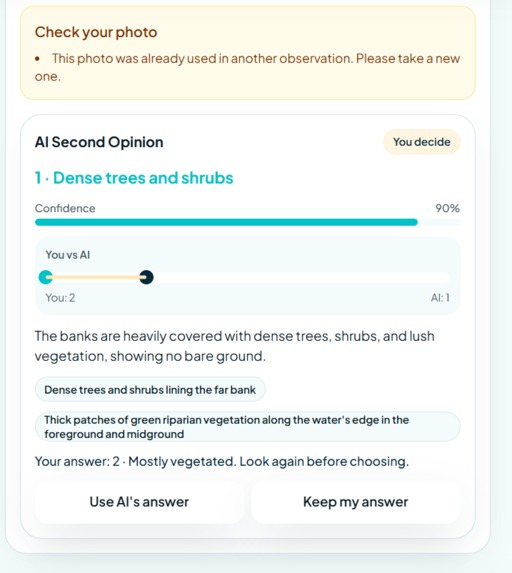Click the Use AI's answer button
512x573 pixels.
pos(139,502)
